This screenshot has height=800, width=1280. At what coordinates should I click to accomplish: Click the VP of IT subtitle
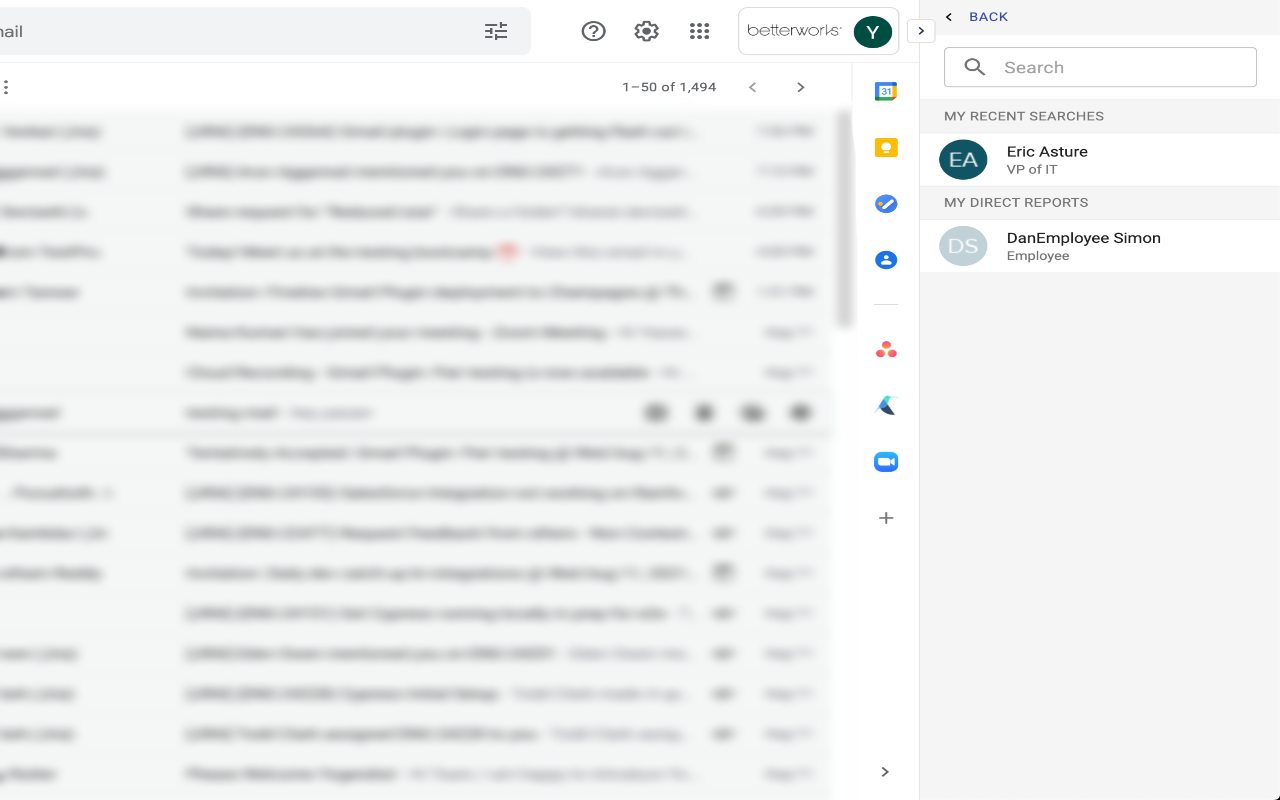tap(1032, 169)
